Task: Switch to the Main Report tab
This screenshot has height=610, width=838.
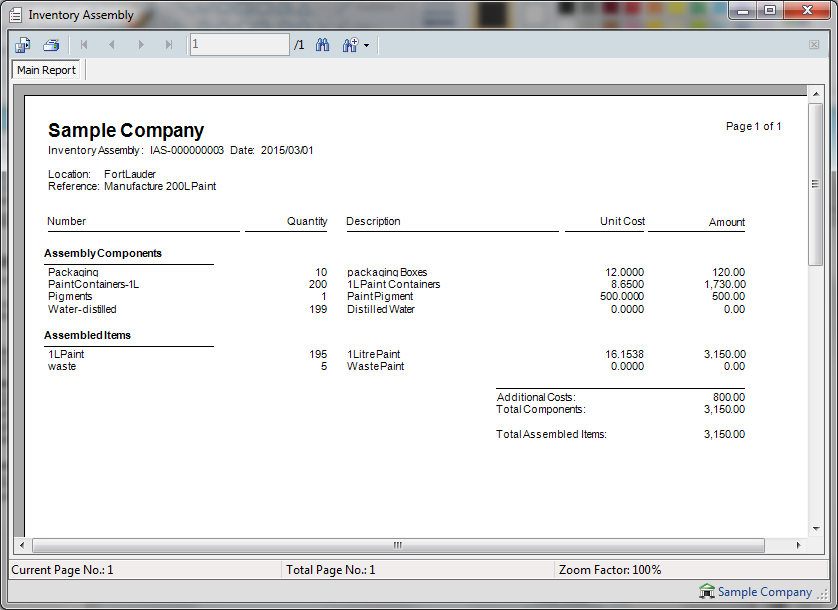Action: (x=46, y=70)
